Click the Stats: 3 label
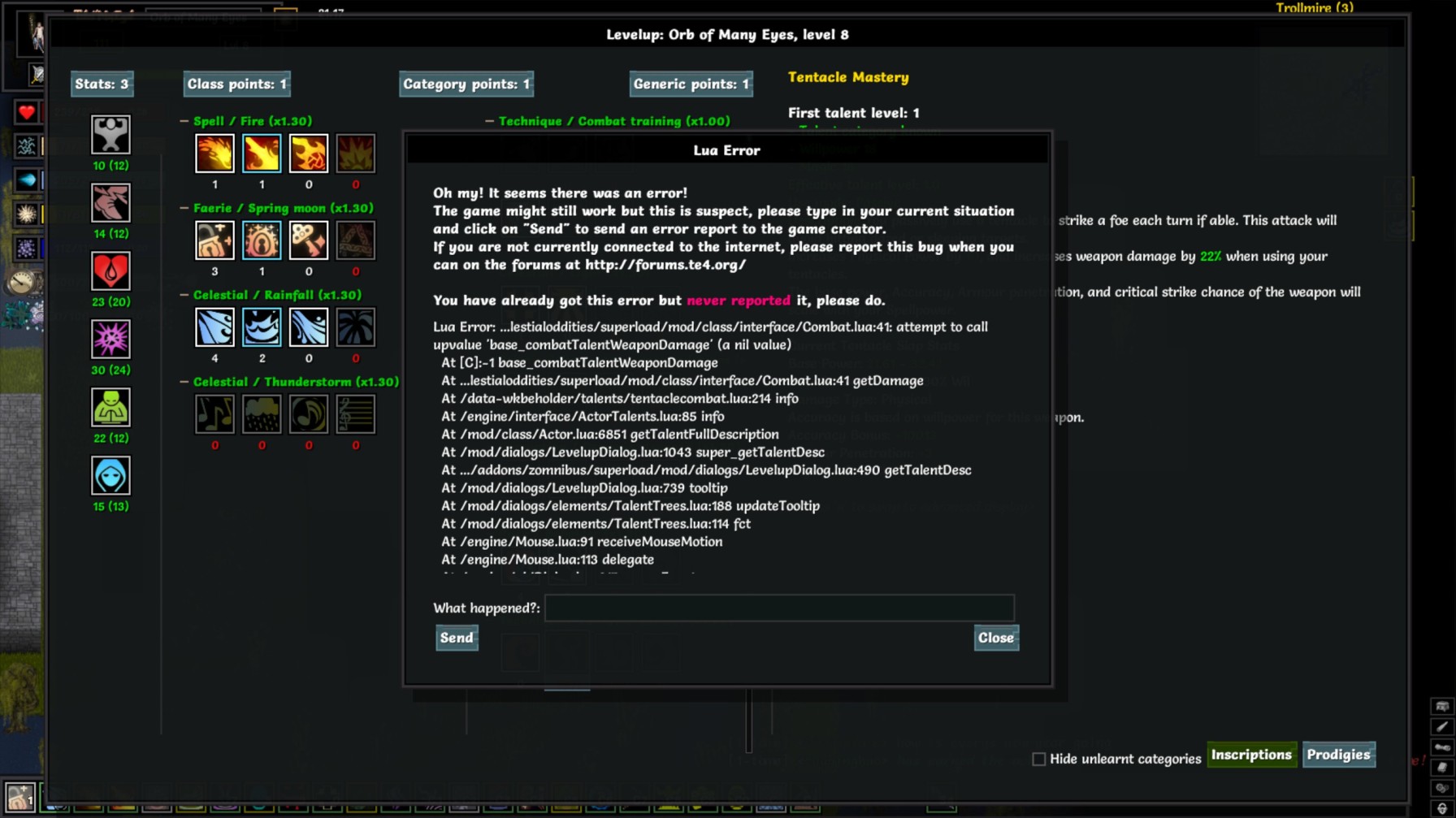The width and height of the screenshot is (1456, 818). tap(102, 84)
